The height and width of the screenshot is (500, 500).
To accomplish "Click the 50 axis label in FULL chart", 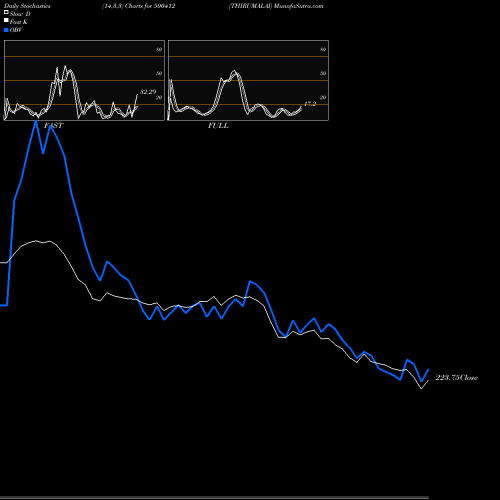I will tap(323, 73).
